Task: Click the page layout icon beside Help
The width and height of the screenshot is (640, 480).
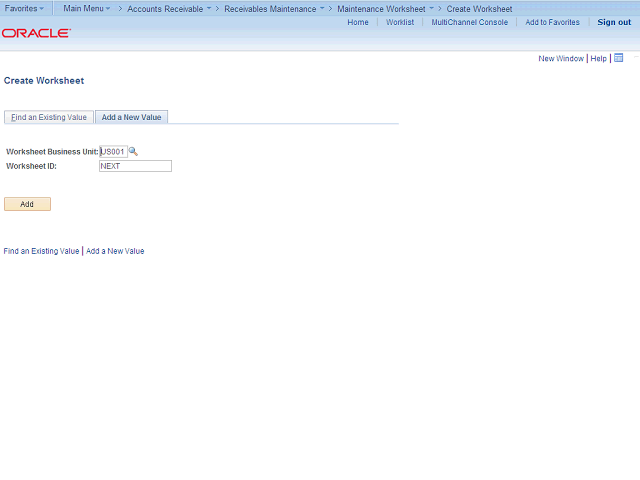Action: click(619, 58)
